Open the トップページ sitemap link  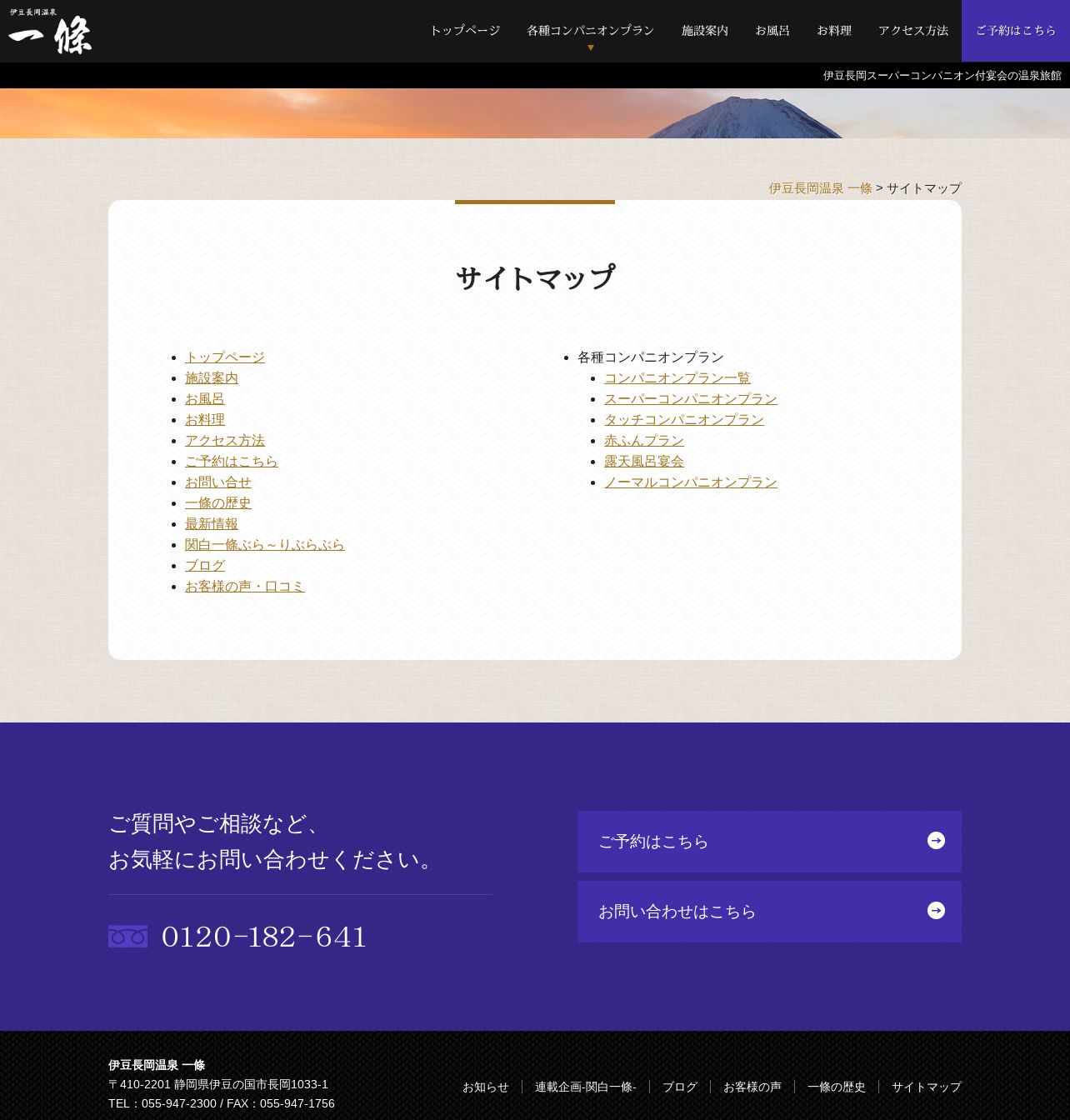tap(225, 357)
